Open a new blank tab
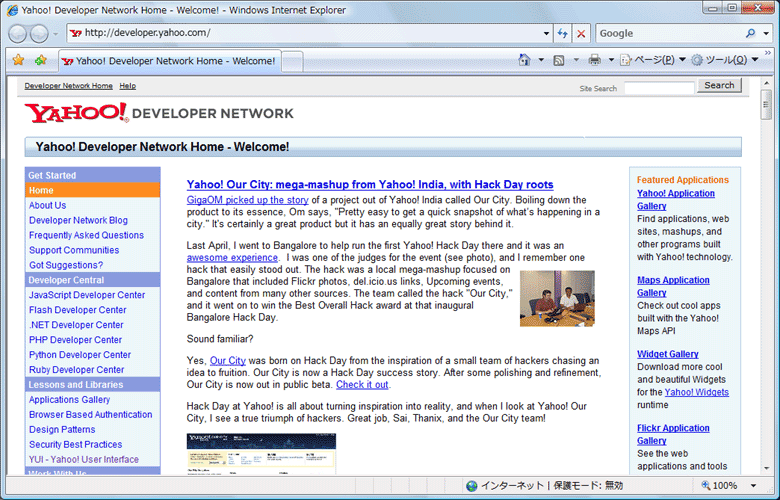Viewport: 780px width, 500px height. pos(292,62)
